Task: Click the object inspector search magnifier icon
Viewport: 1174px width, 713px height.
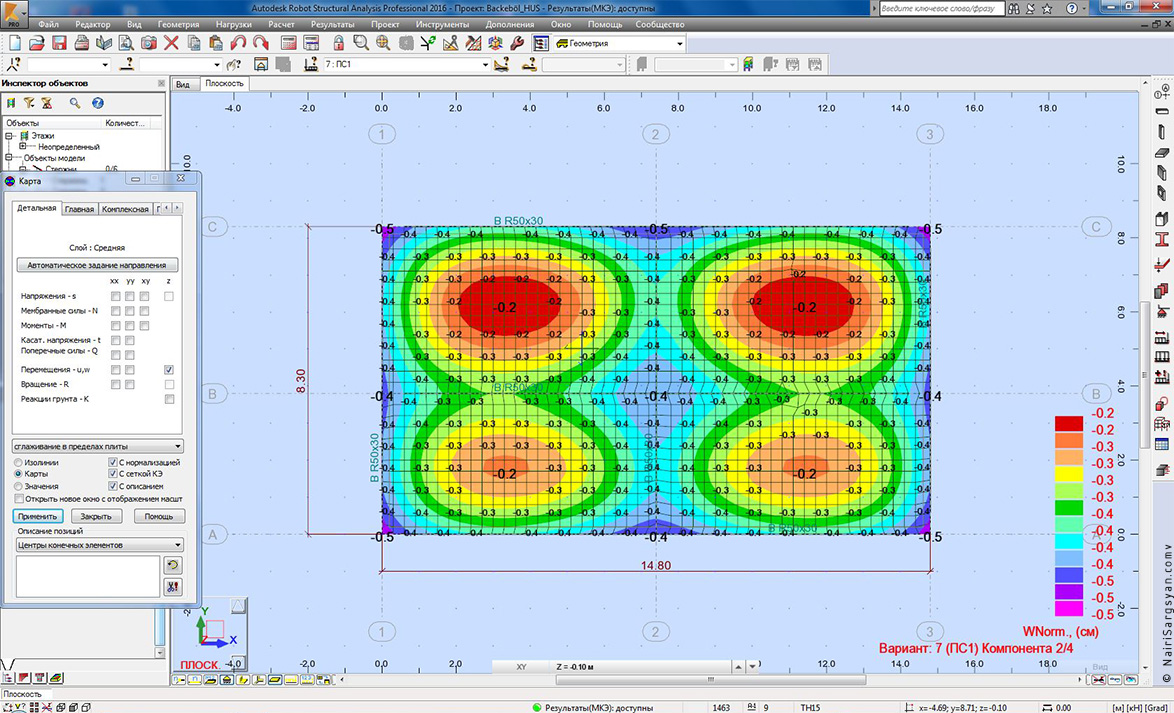Action: tap(75, 103)
